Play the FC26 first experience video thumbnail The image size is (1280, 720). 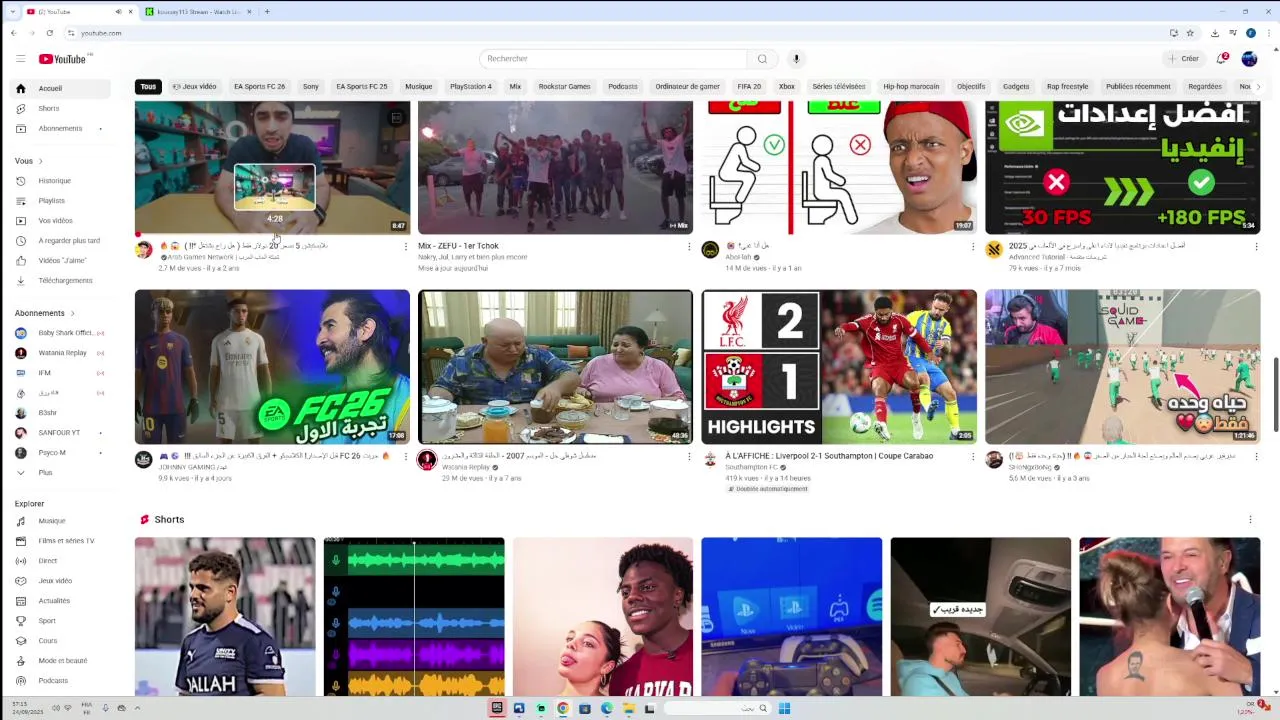272,367
